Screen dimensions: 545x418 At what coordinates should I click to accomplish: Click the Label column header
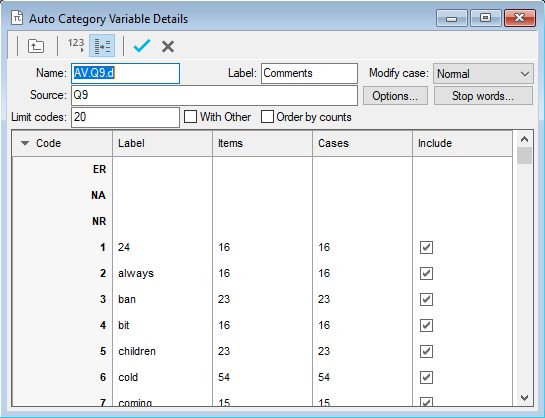coord(162,143)
